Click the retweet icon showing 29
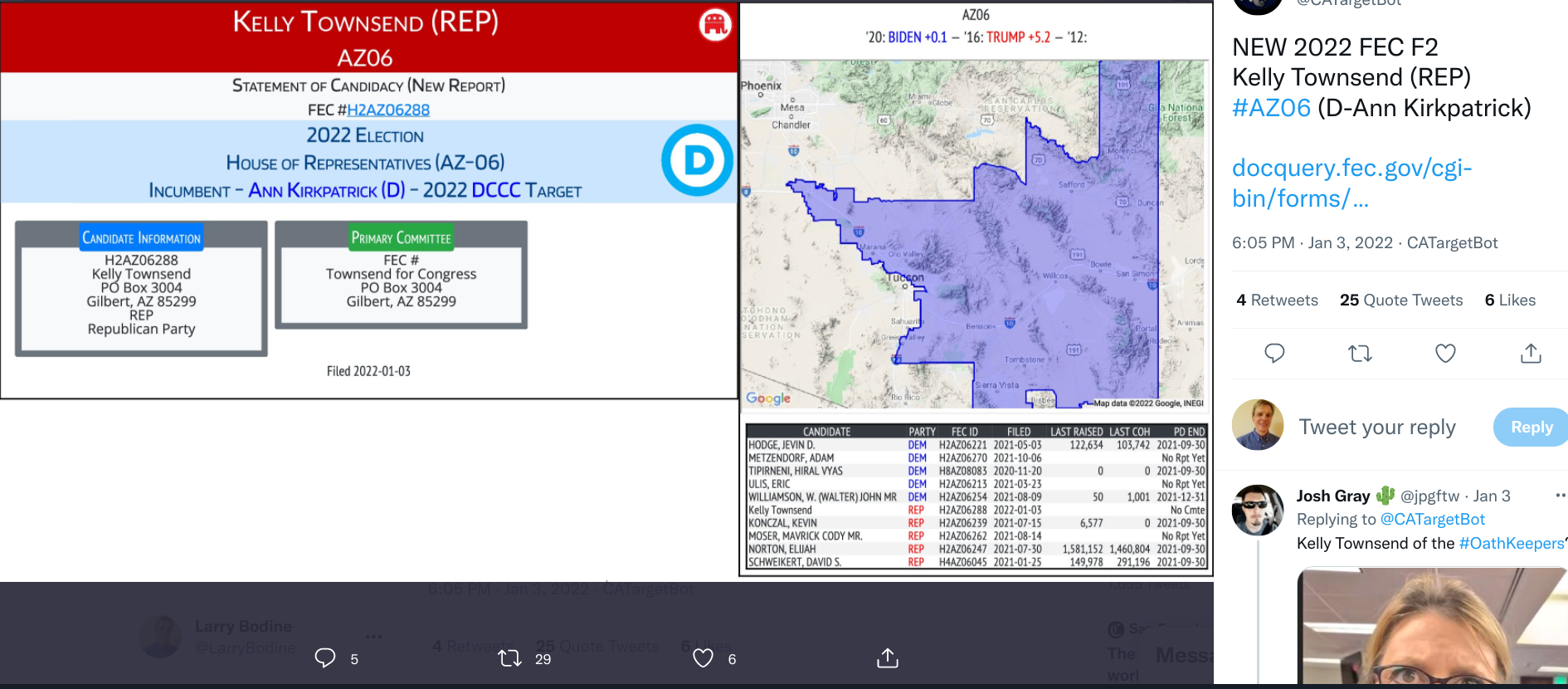 [509, 658]
